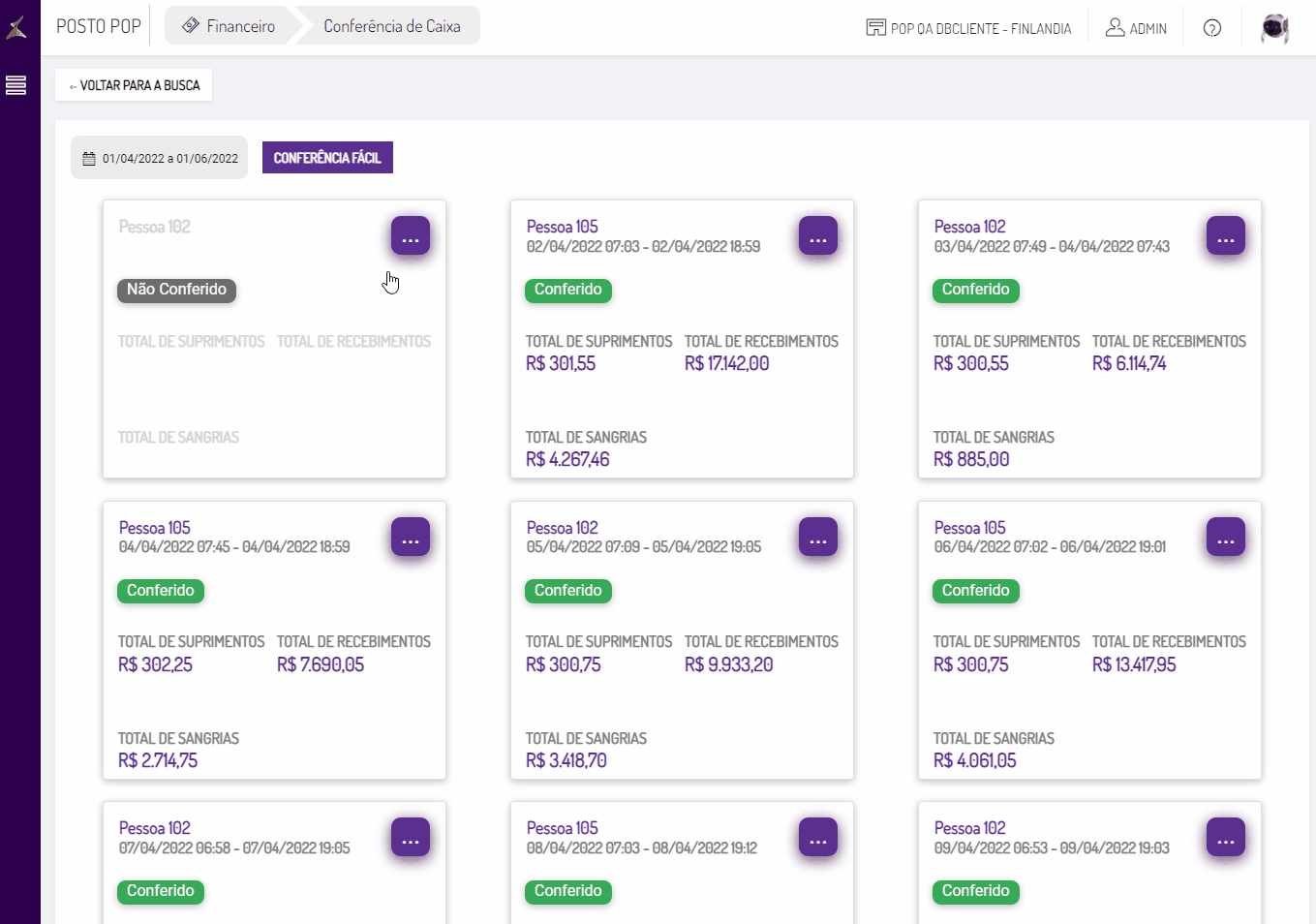1316x924 pixels.
Task: Click the Não Conferido status badge
Action: (x=176, y=290)
